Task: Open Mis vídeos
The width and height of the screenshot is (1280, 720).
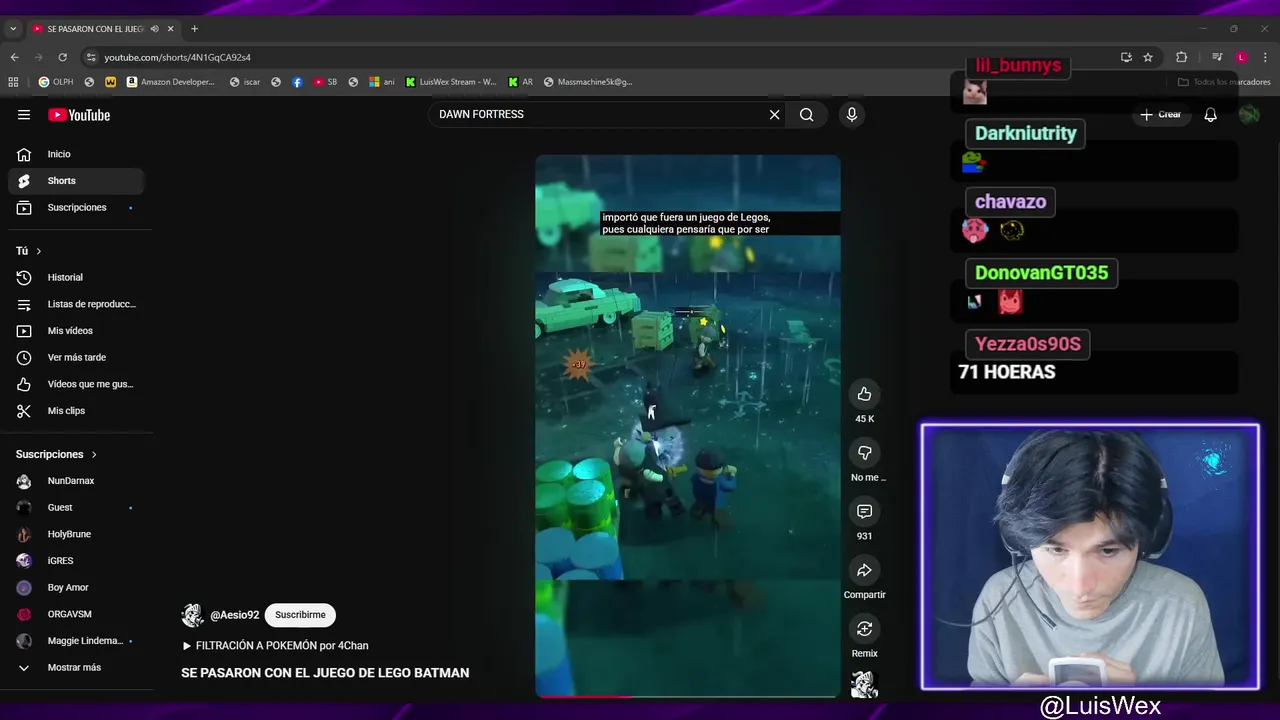Action: pyautogui.click(x=76, y=331)
